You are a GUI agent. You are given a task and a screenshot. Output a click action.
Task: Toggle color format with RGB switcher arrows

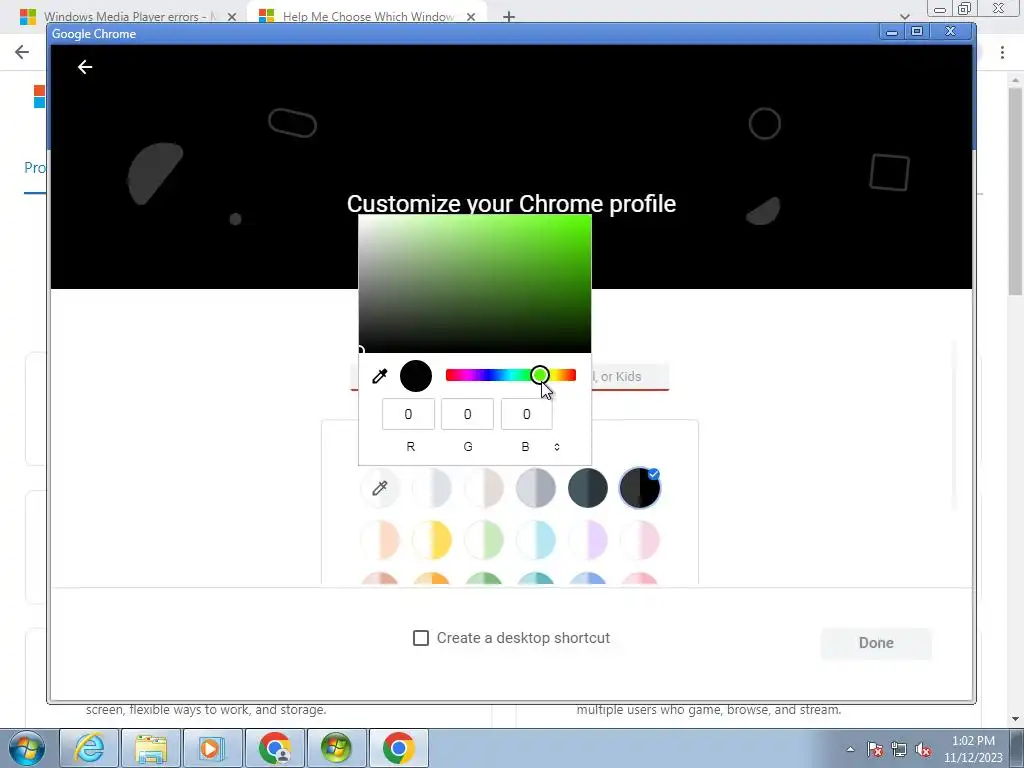557,447
